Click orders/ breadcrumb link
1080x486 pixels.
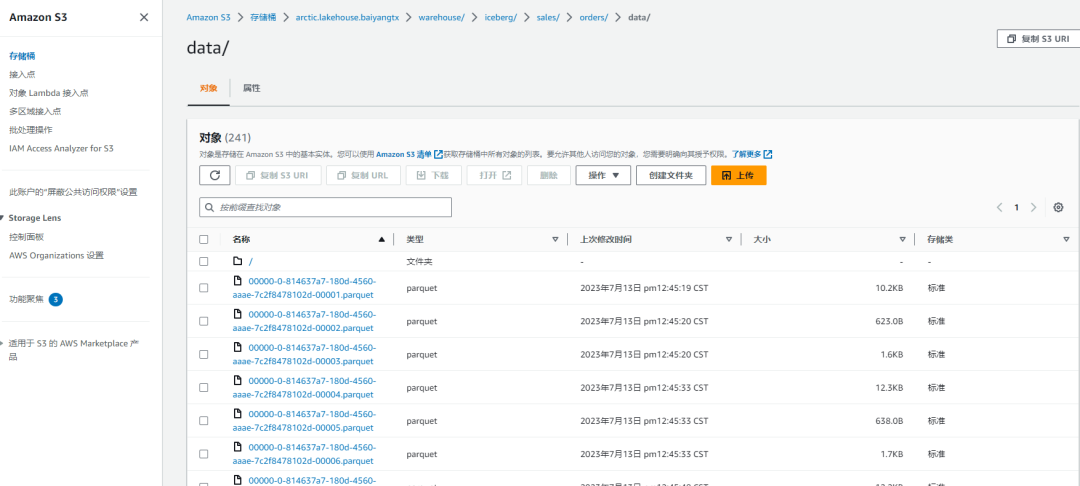(592, 17)
